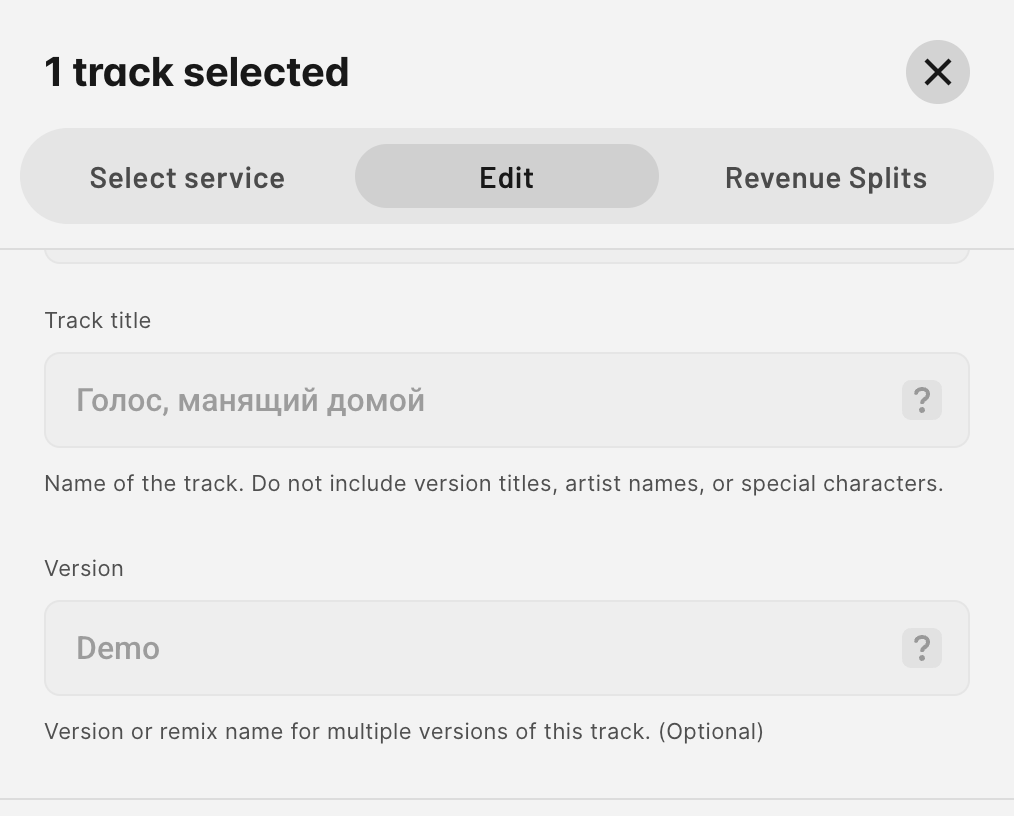Viewport: 1014px width, 816px height.
Task: Switch to the Select service tab
Action: [187, 177]
